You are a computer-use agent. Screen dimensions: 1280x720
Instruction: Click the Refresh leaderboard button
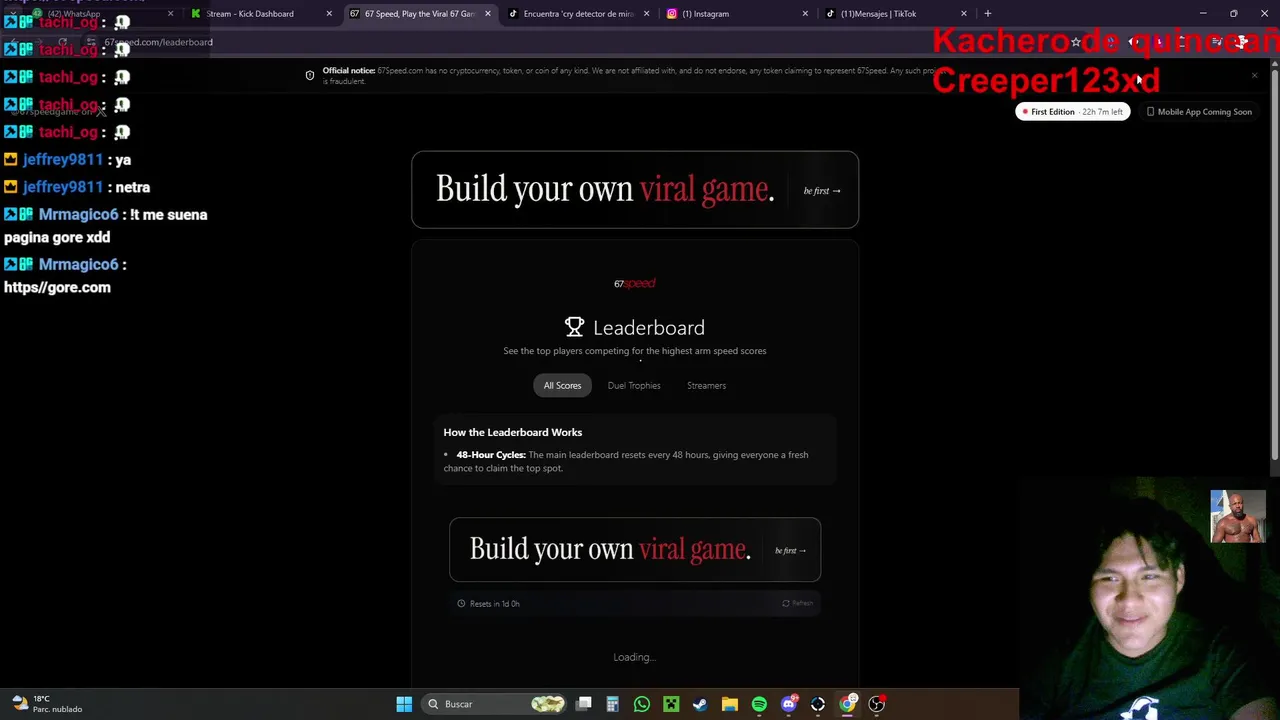point(797,603)
